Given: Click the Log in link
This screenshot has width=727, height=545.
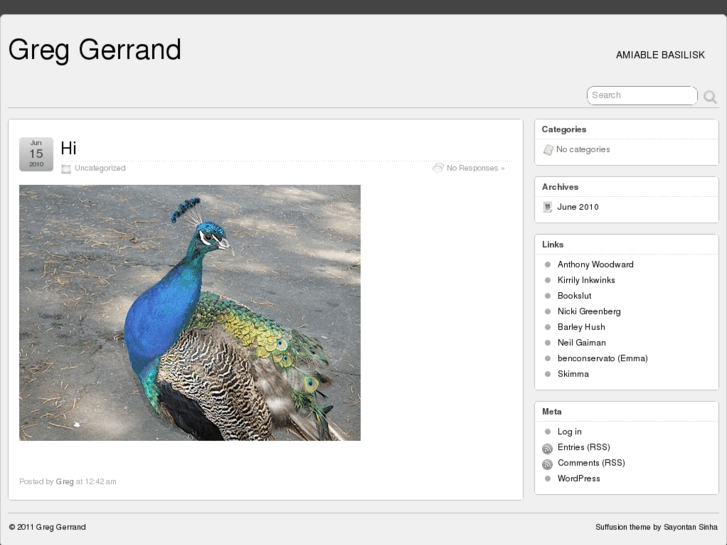Looking at the screenshot, I should (x=569, y=432).
